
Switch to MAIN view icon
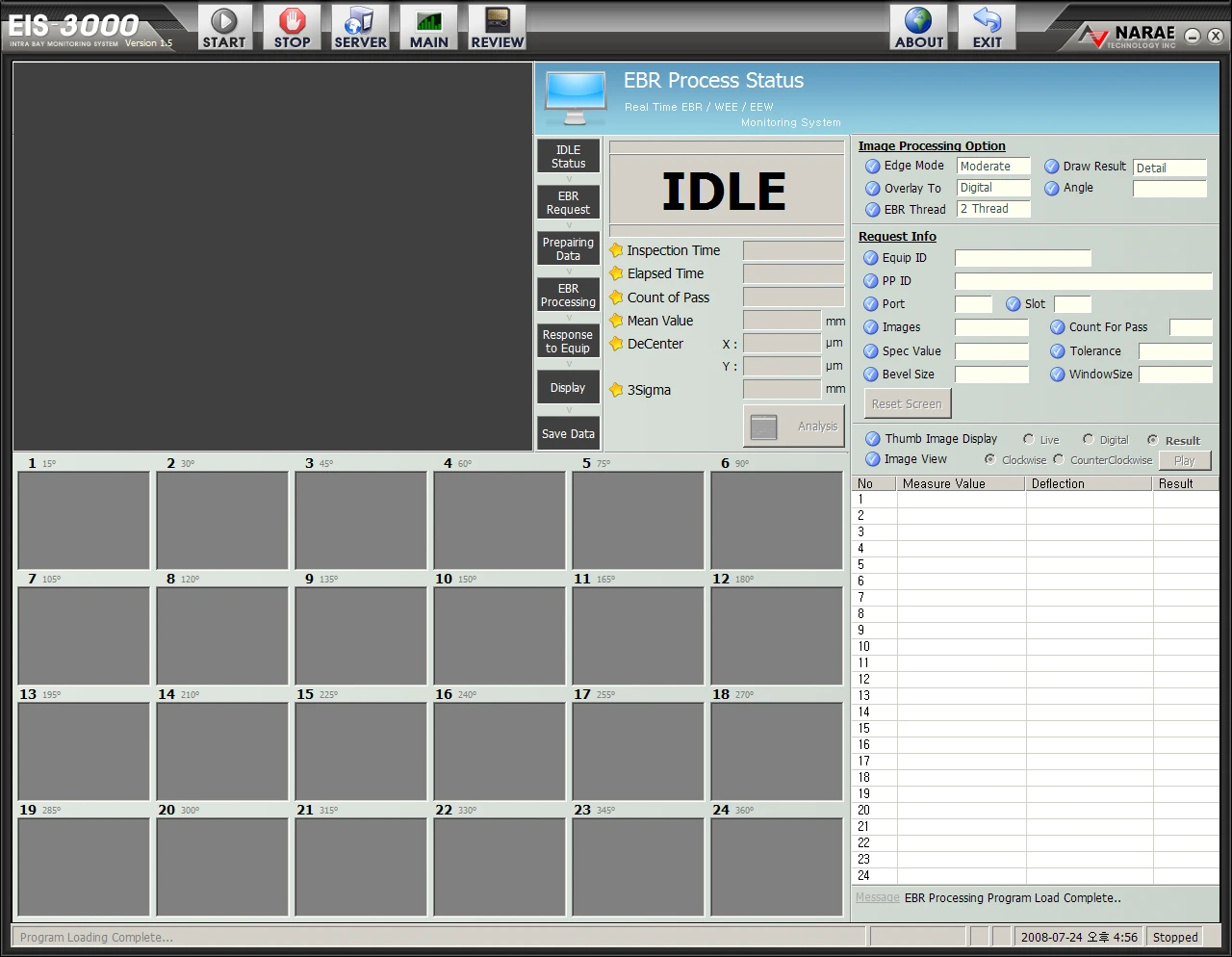tap(428, 27)
